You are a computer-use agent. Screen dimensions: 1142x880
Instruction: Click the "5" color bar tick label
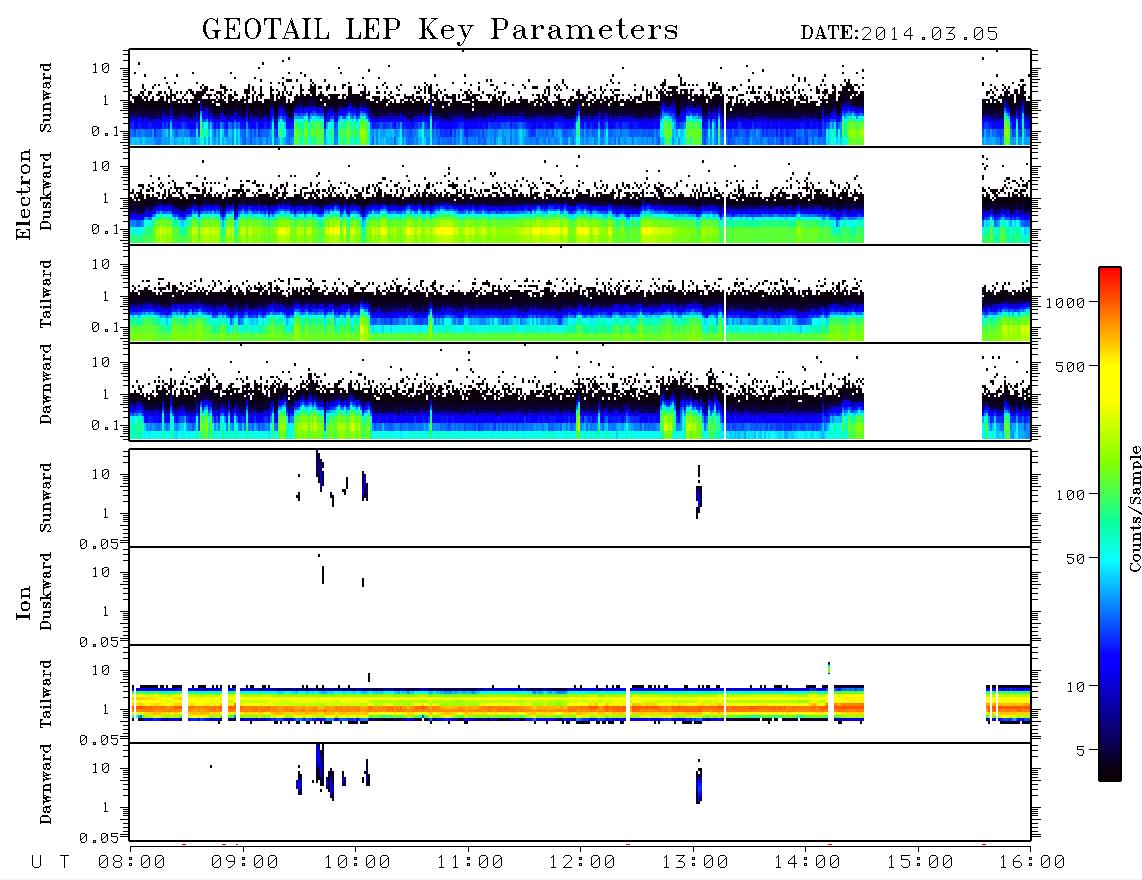click(x=1081, y=751)
